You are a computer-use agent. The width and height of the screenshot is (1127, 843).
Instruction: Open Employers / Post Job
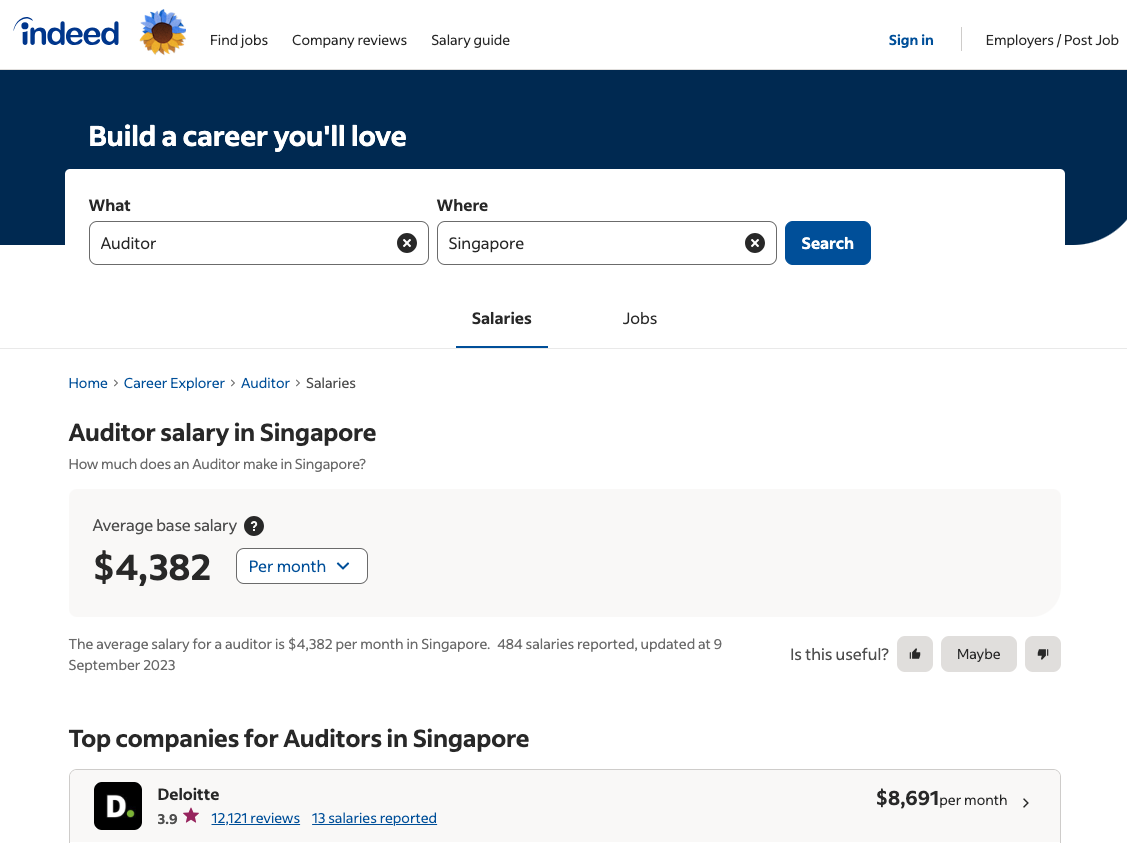1052,40
